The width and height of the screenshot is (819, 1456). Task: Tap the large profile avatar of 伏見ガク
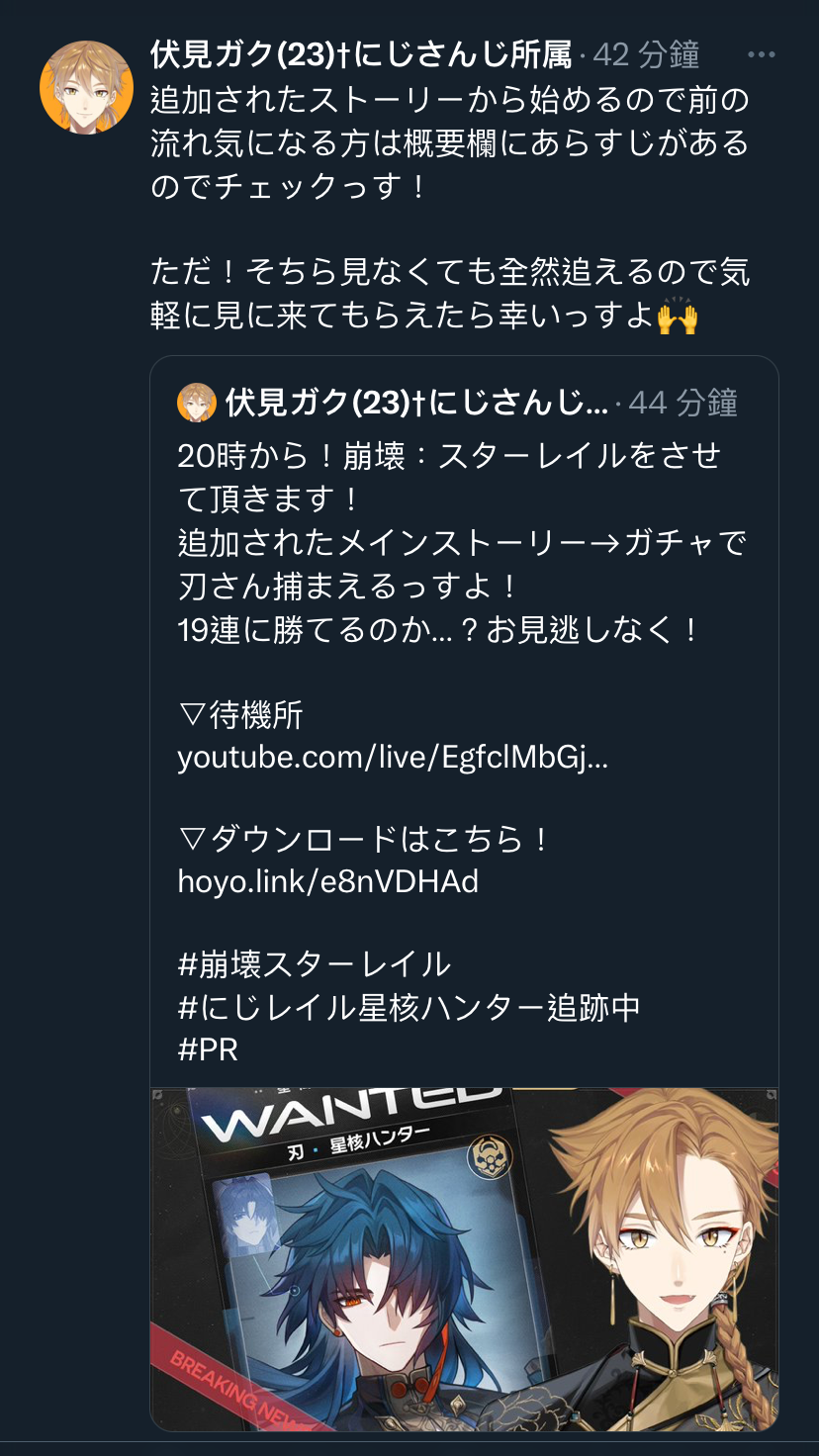[86, 87]
